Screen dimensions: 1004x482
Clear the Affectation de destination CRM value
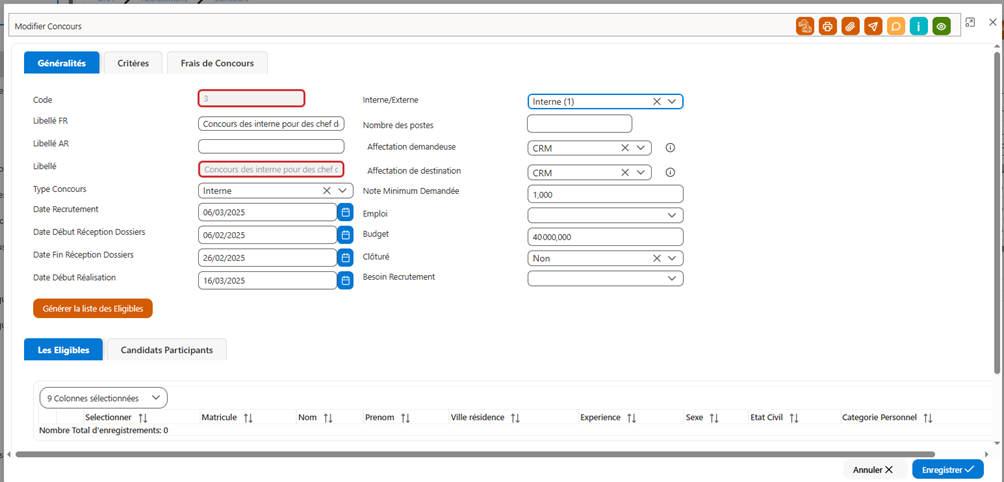click(625, 173)
